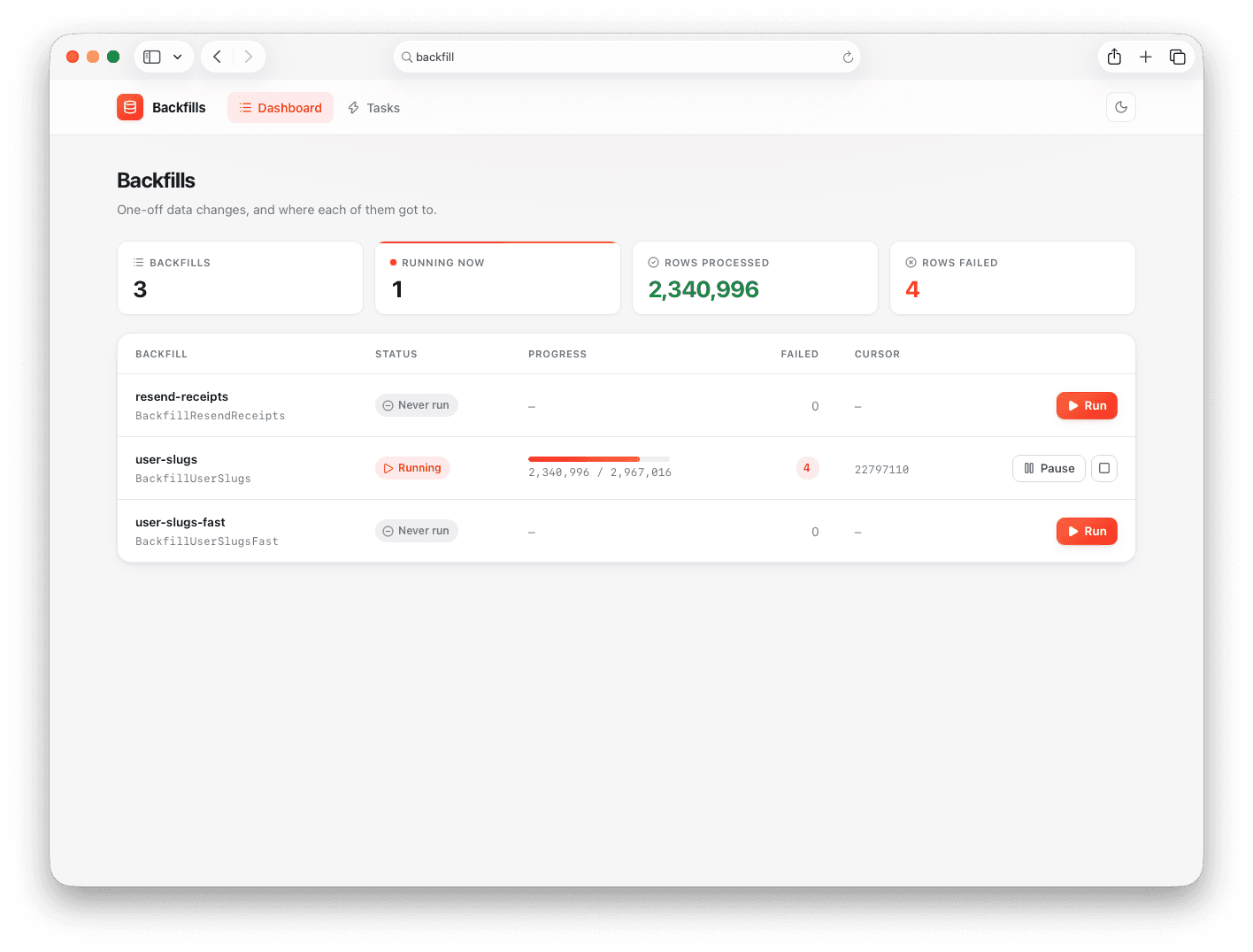
Task: Pause the user-slugs backfill
Action: pos(1049,468)
